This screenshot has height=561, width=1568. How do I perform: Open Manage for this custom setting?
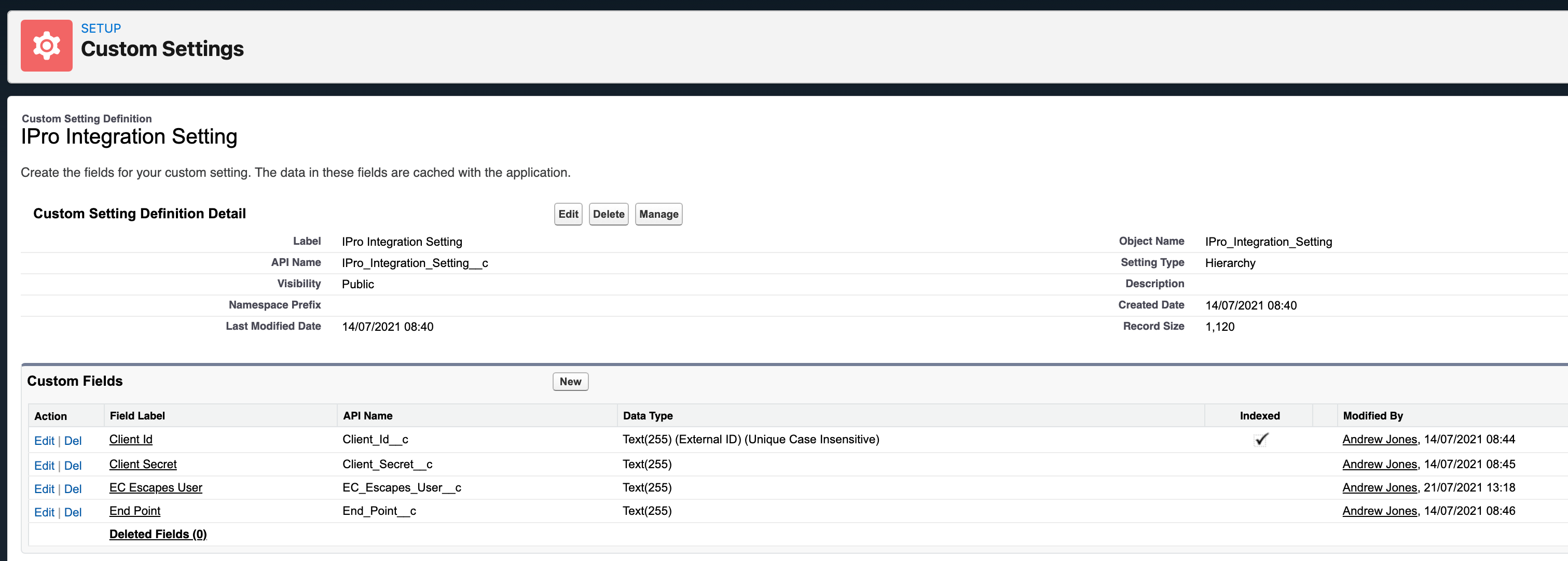(x=658, y=214)
